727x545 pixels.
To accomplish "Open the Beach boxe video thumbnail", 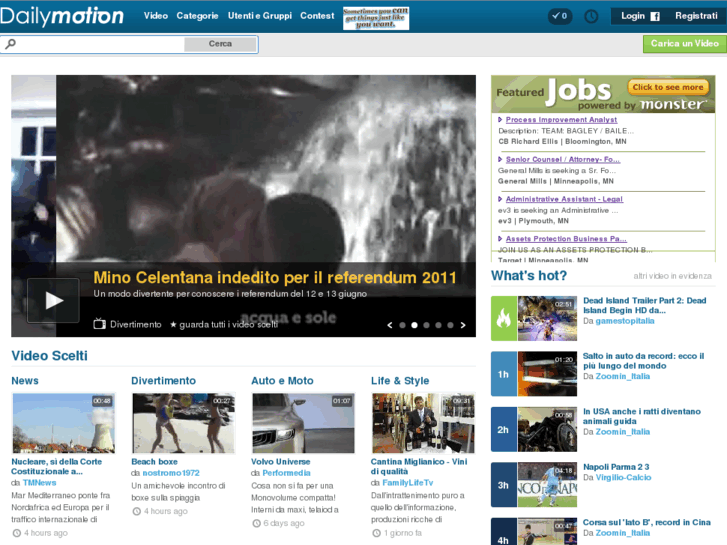I will [184, 423].
